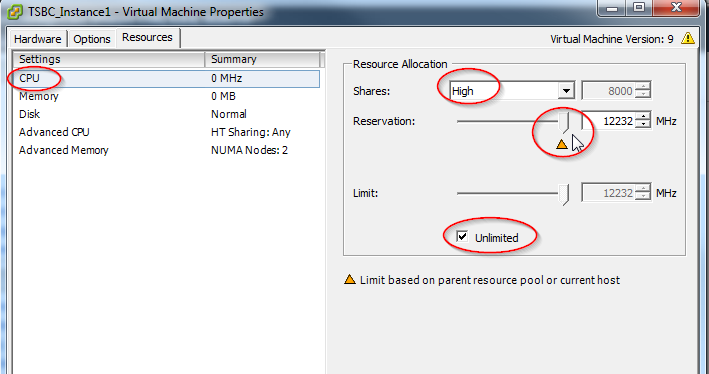Click the Settings column header

109,59
